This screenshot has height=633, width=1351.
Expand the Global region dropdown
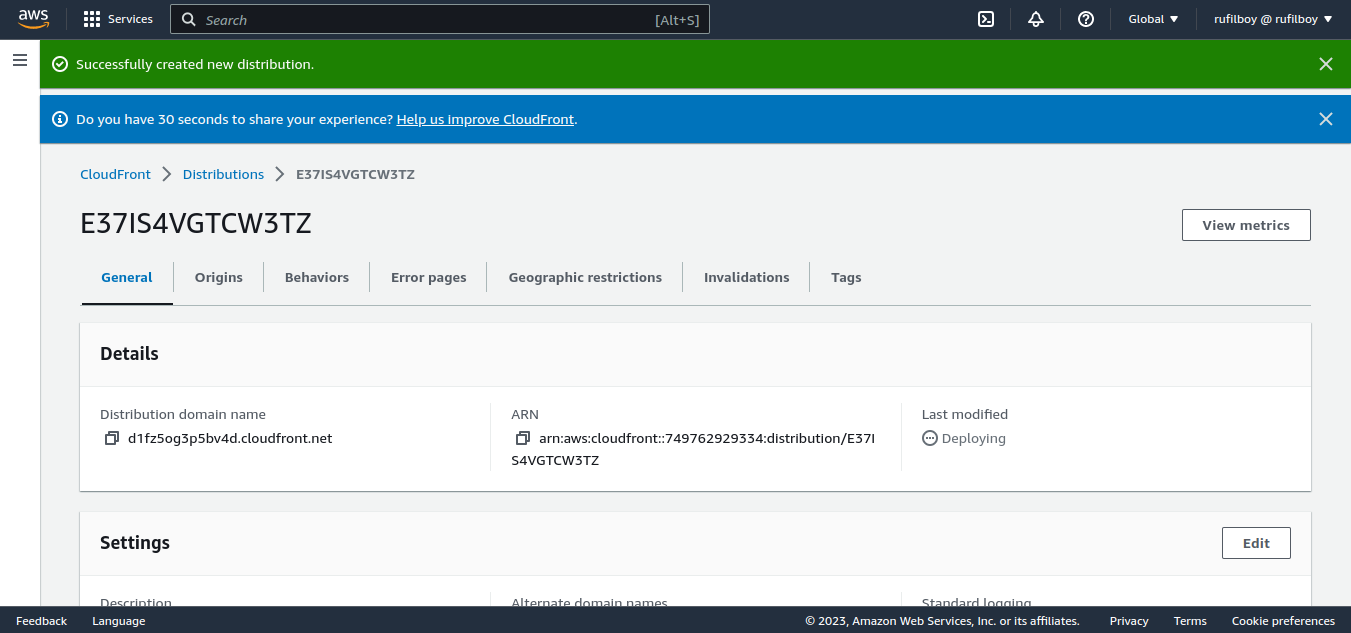[x=1154, y=19]
